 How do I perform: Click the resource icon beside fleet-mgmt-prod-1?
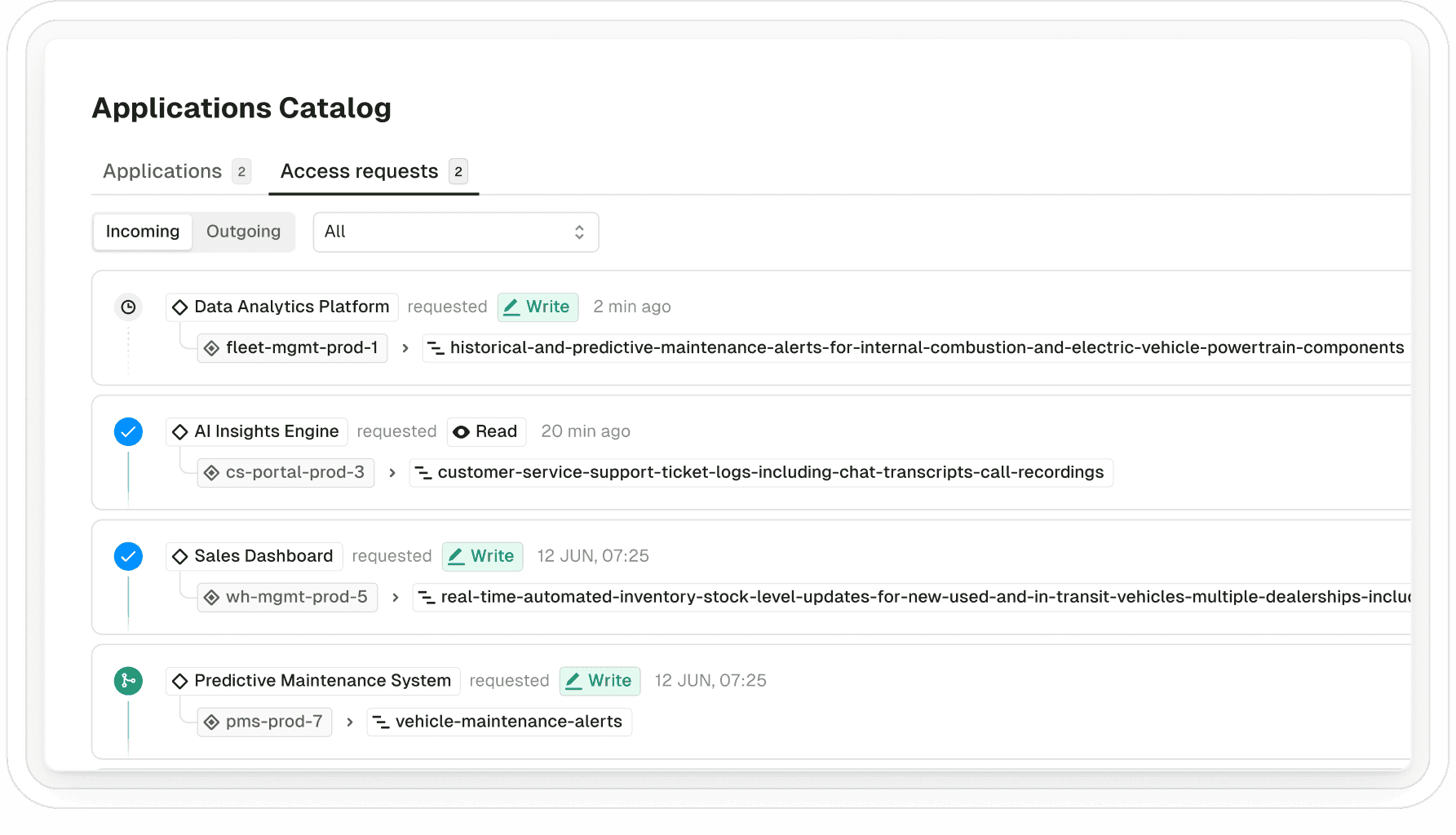click(212, 347)
